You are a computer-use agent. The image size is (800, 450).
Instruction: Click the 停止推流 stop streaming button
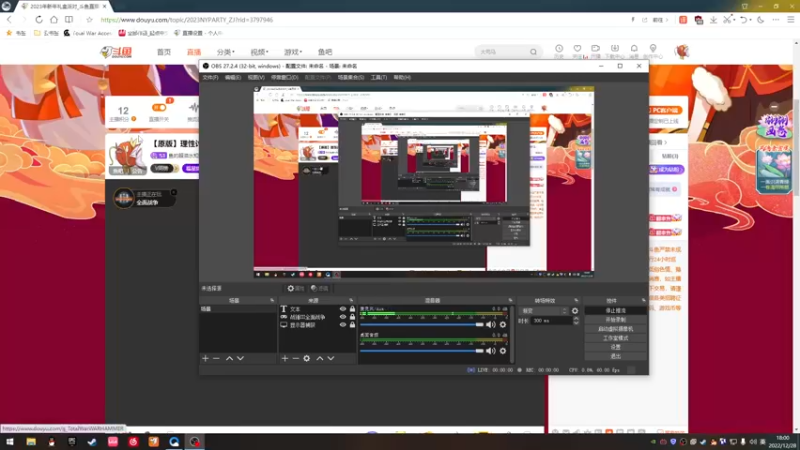point(615,311)
